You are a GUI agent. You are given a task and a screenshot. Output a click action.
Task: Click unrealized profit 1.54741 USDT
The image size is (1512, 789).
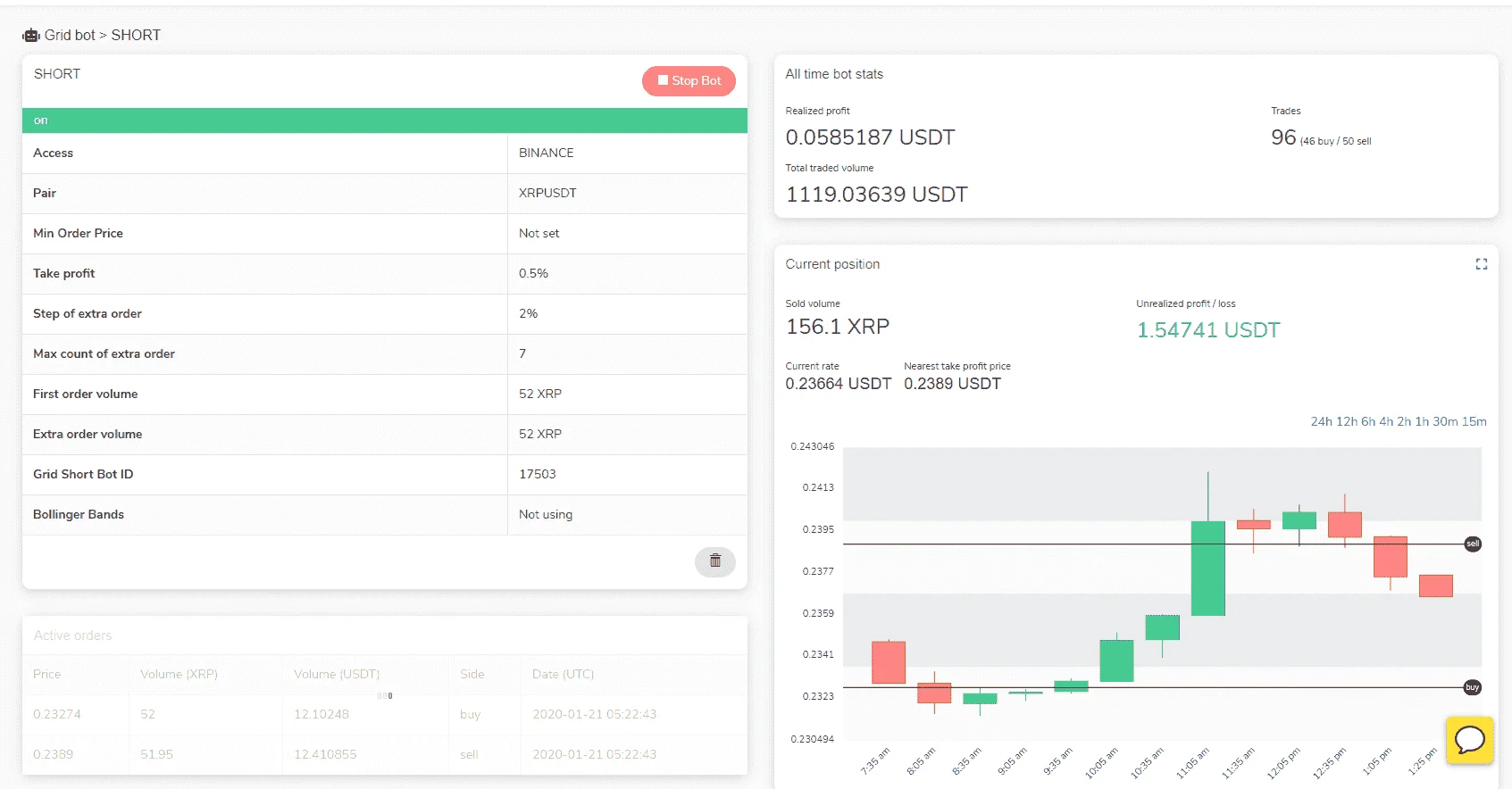[x=1207, y=330]
